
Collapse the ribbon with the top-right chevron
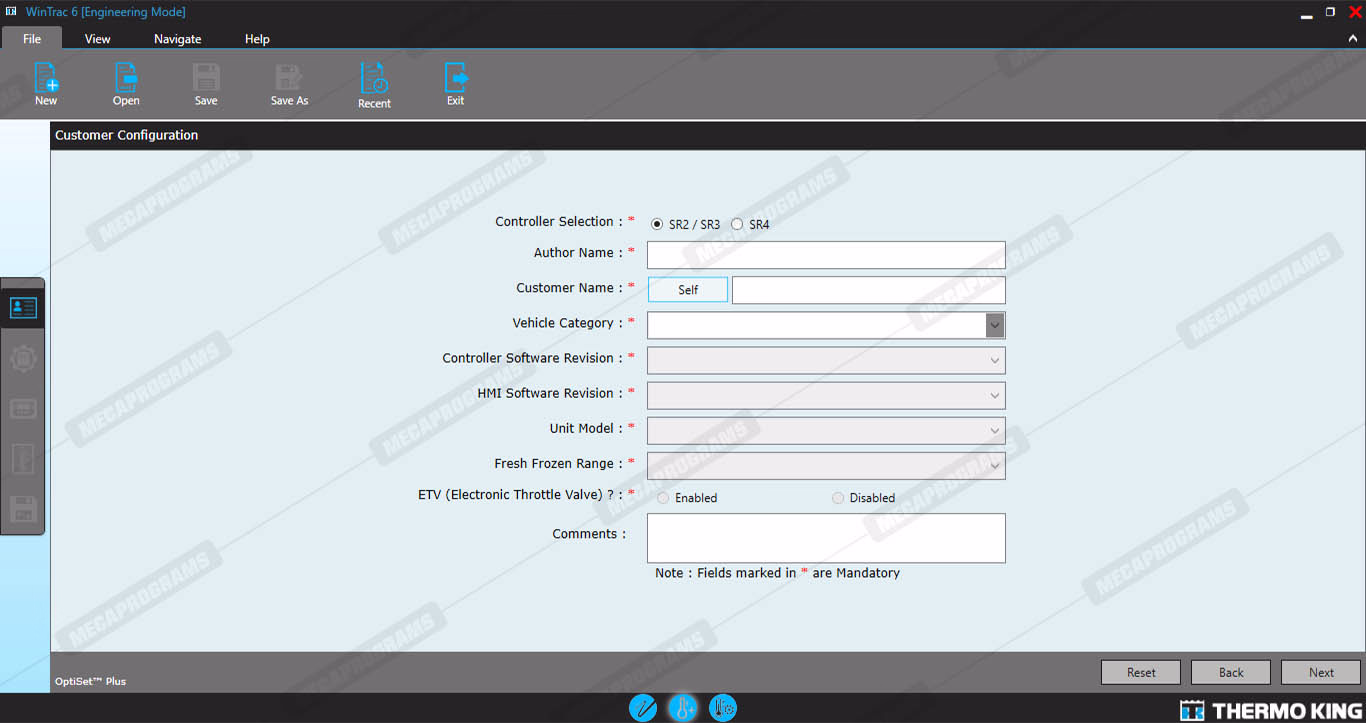(1352, 38)
